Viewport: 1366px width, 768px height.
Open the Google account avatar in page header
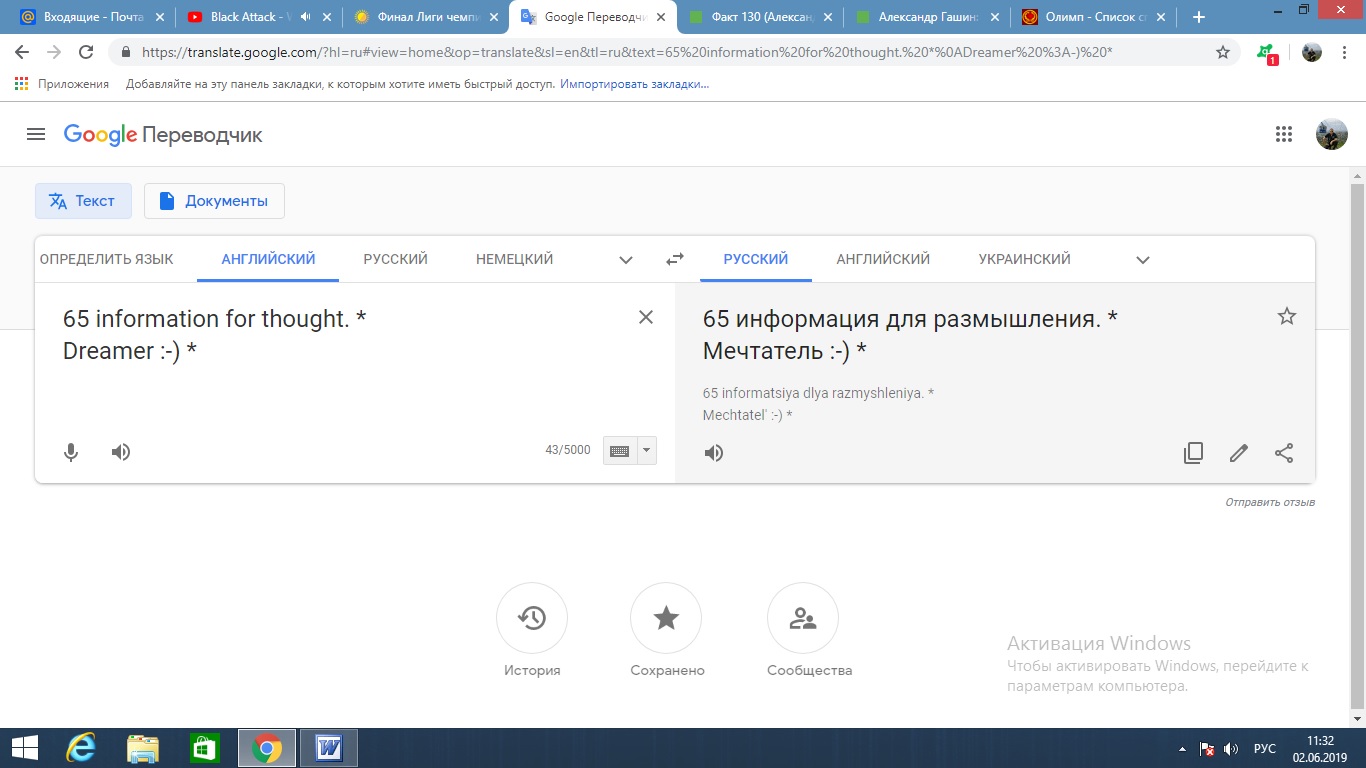pos(1331,134)
